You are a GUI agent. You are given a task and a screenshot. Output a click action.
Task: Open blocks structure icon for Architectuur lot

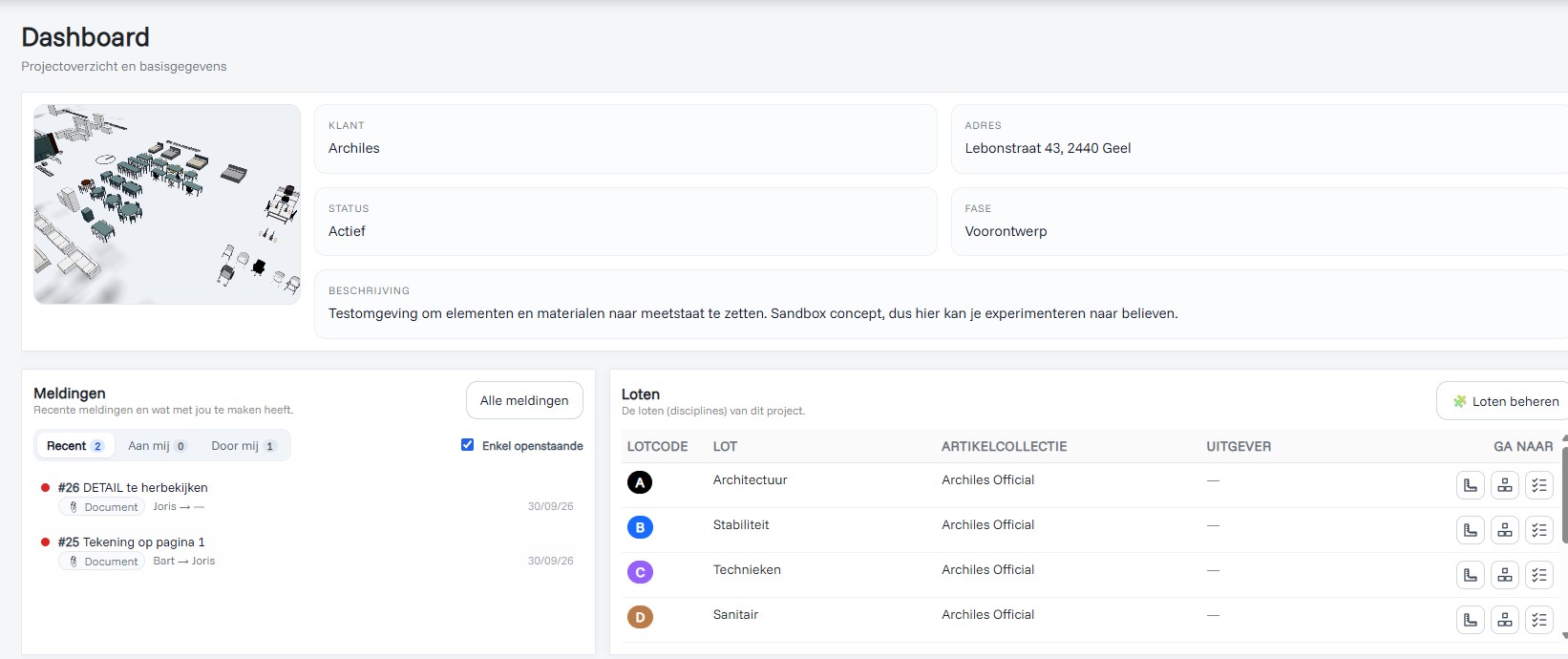click(x=1505, y=485)
